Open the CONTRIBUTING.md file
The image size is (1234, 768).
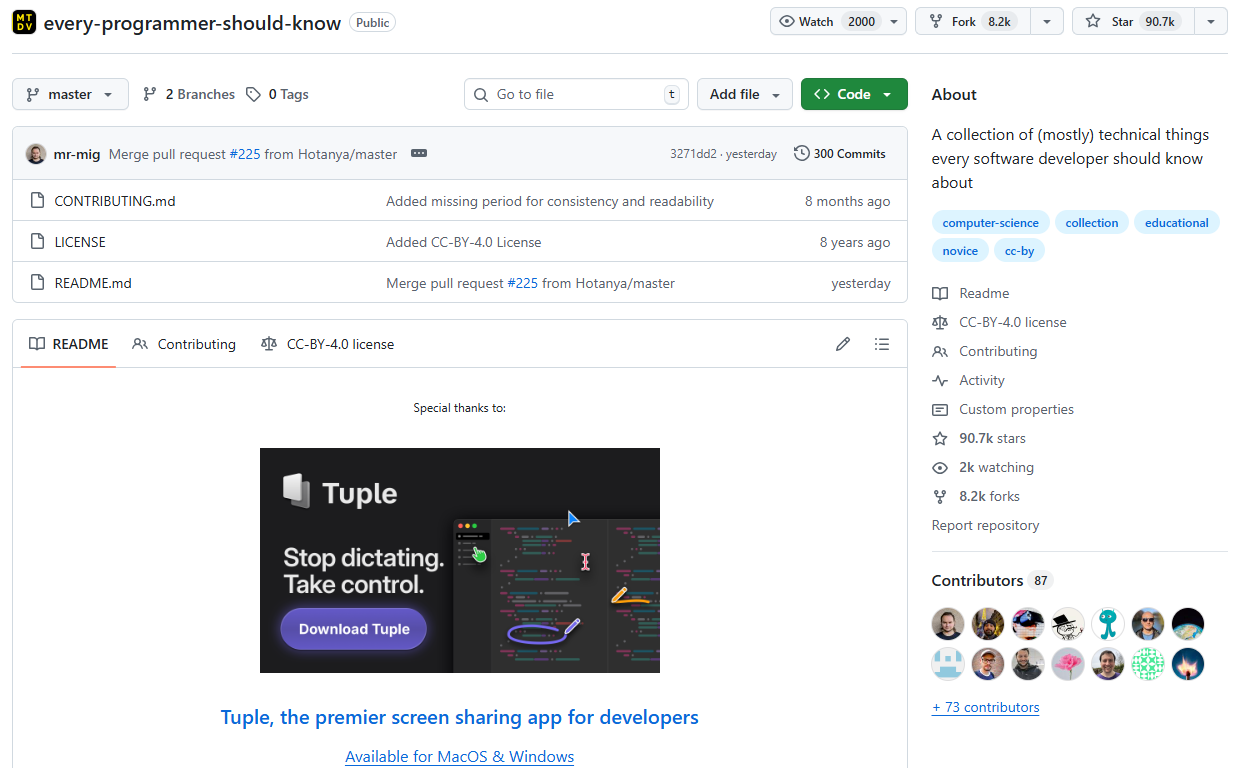click(x=115, y=201)
